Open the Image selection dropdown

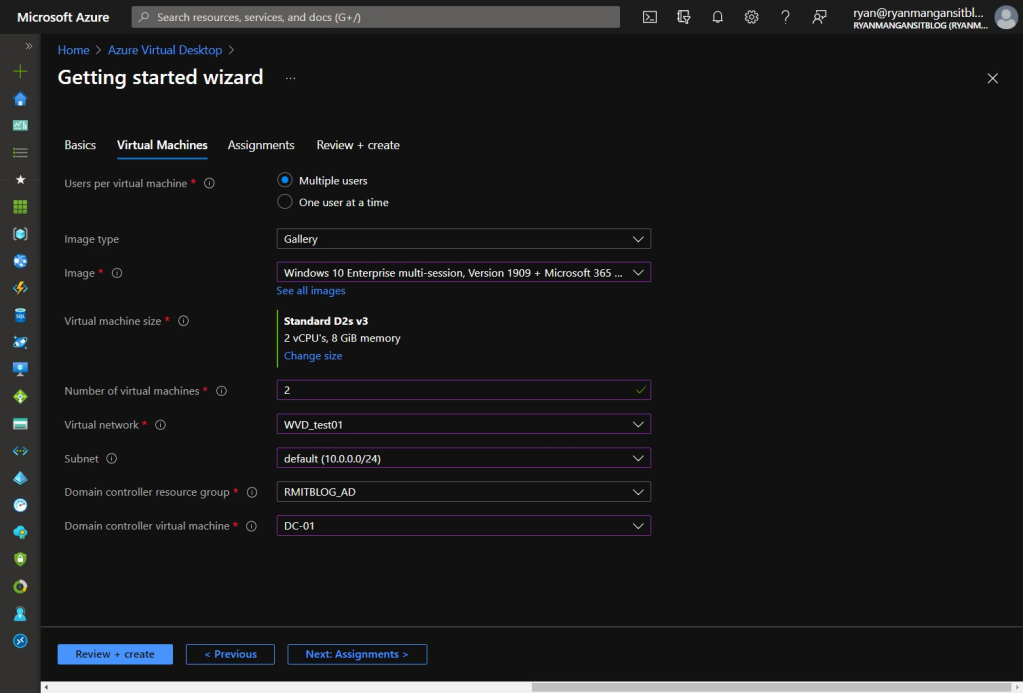click(463, 273)
